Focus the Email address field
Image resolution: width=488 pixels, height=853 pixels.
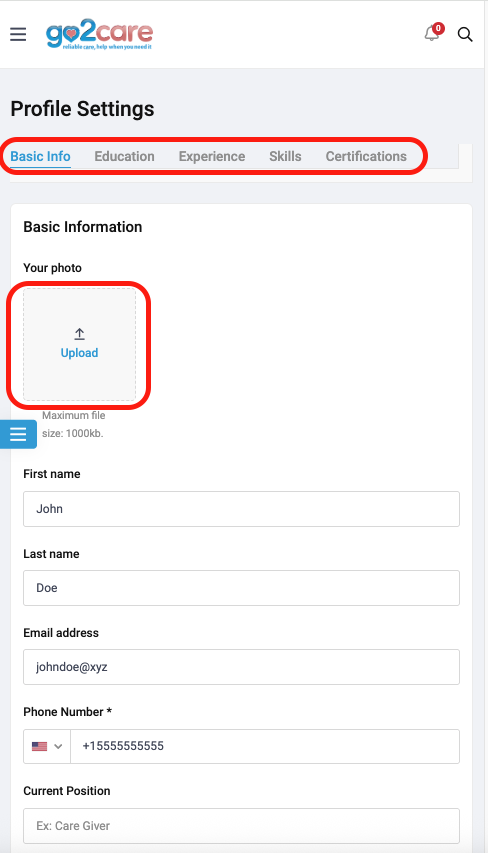pos(242,667)
